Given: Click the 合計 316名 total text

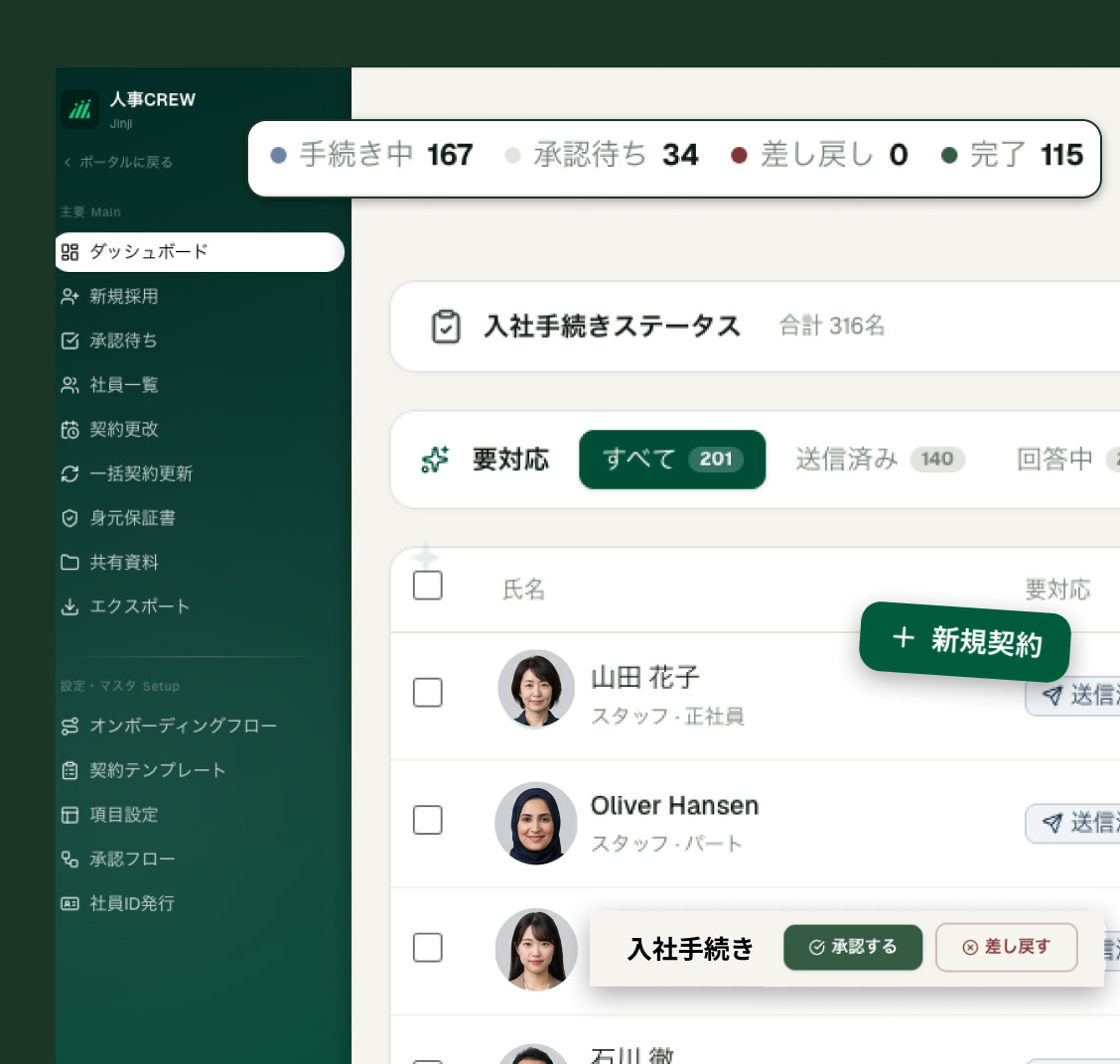Looking at the screenshot, I should pyautogui.click(x=831, y=326).
